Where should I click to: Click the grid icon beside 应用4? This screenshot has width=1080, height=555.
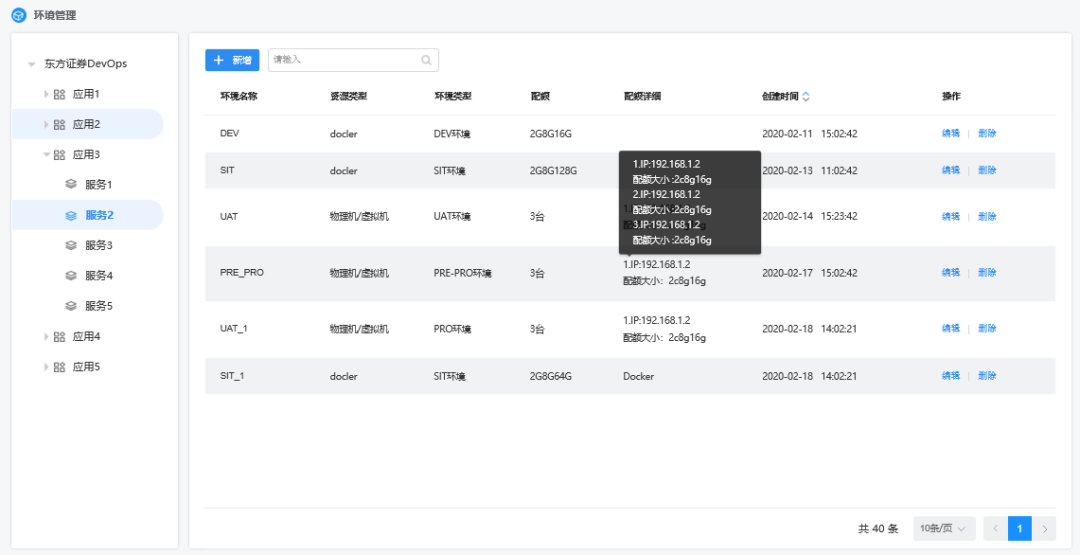click(x=59, y=337)
